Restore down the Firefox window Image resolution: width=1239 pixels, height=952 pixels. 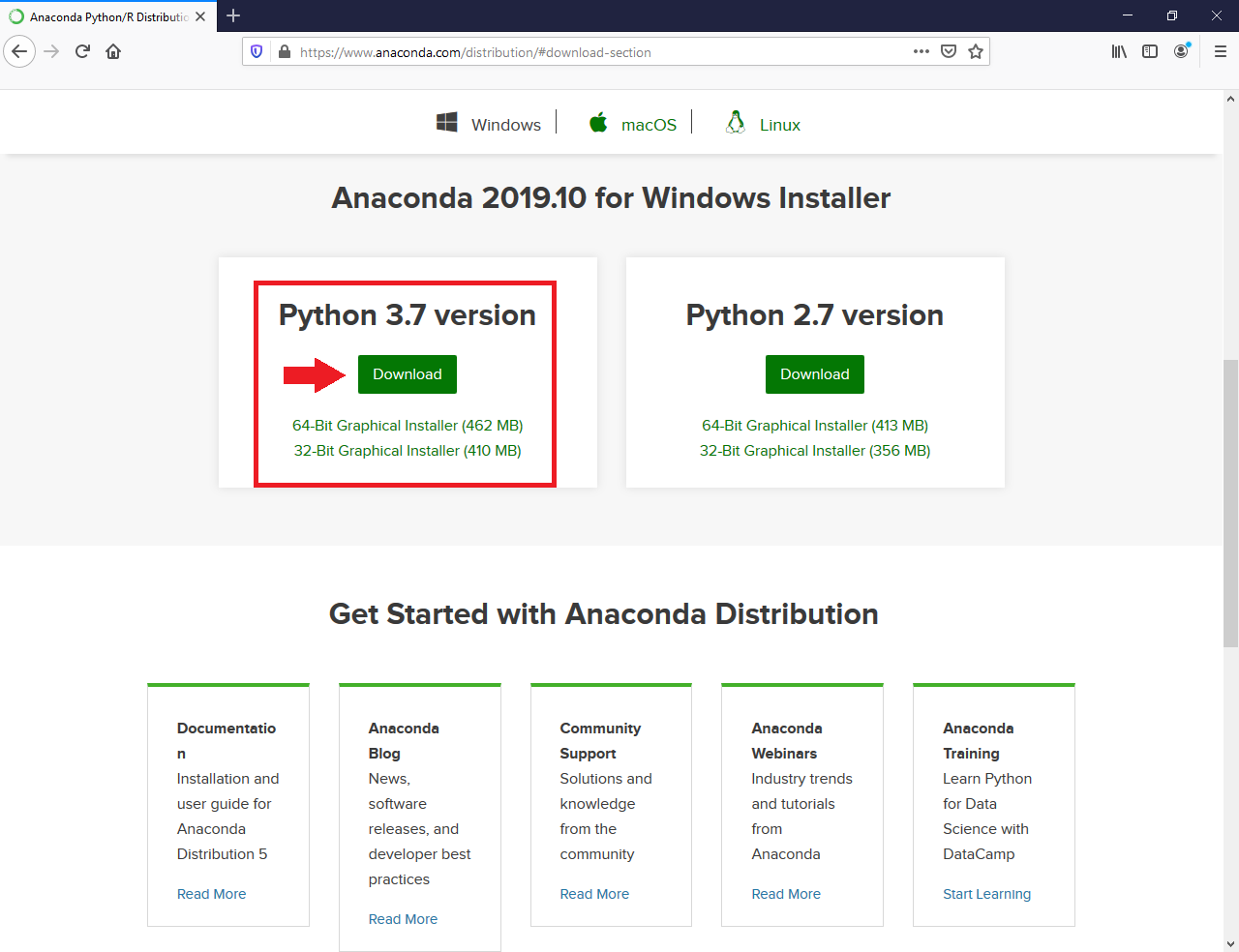[1172, 15]
